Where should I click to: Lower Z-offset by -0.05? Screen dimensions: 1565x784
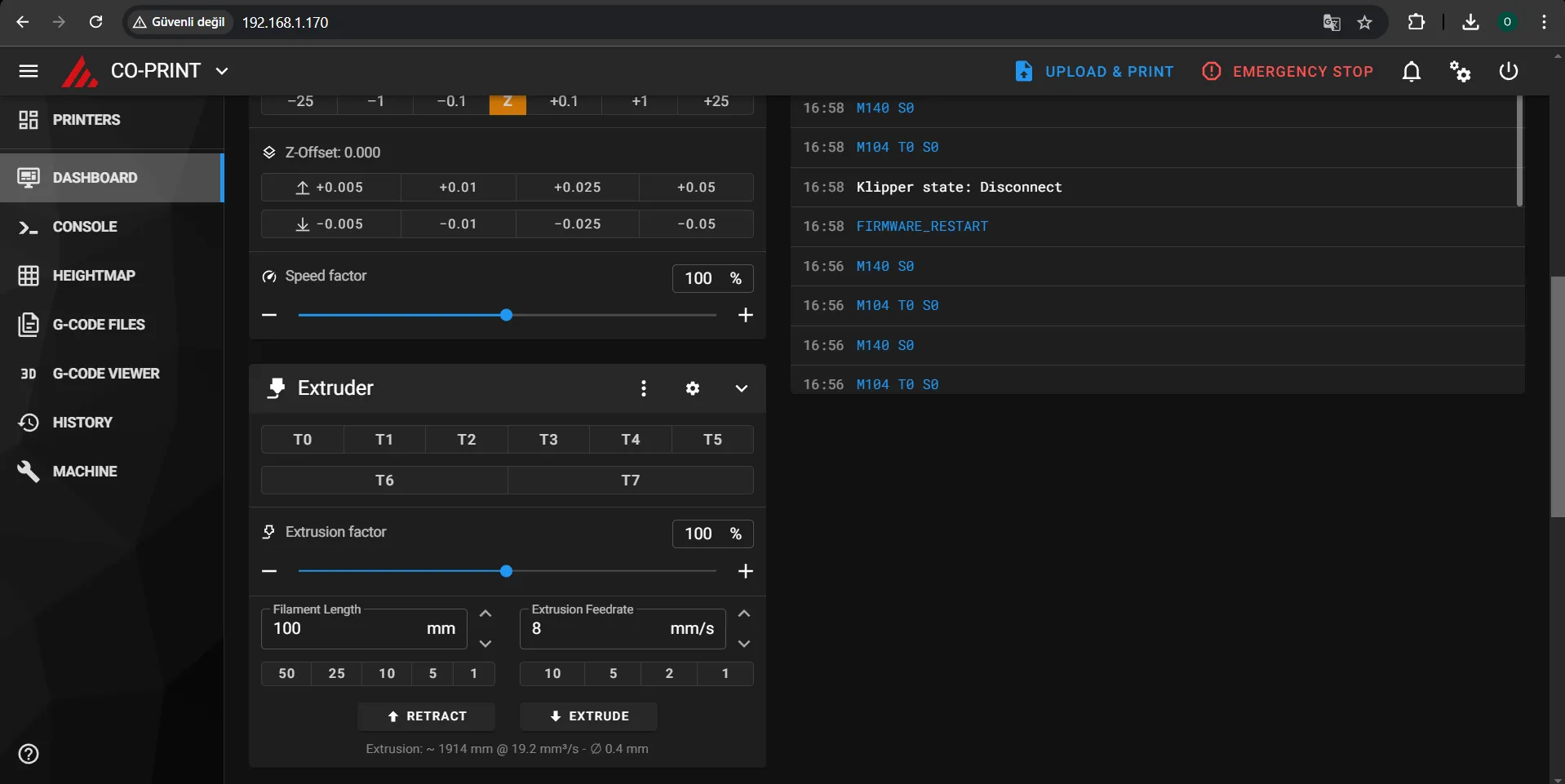click(x=696, y=224)
